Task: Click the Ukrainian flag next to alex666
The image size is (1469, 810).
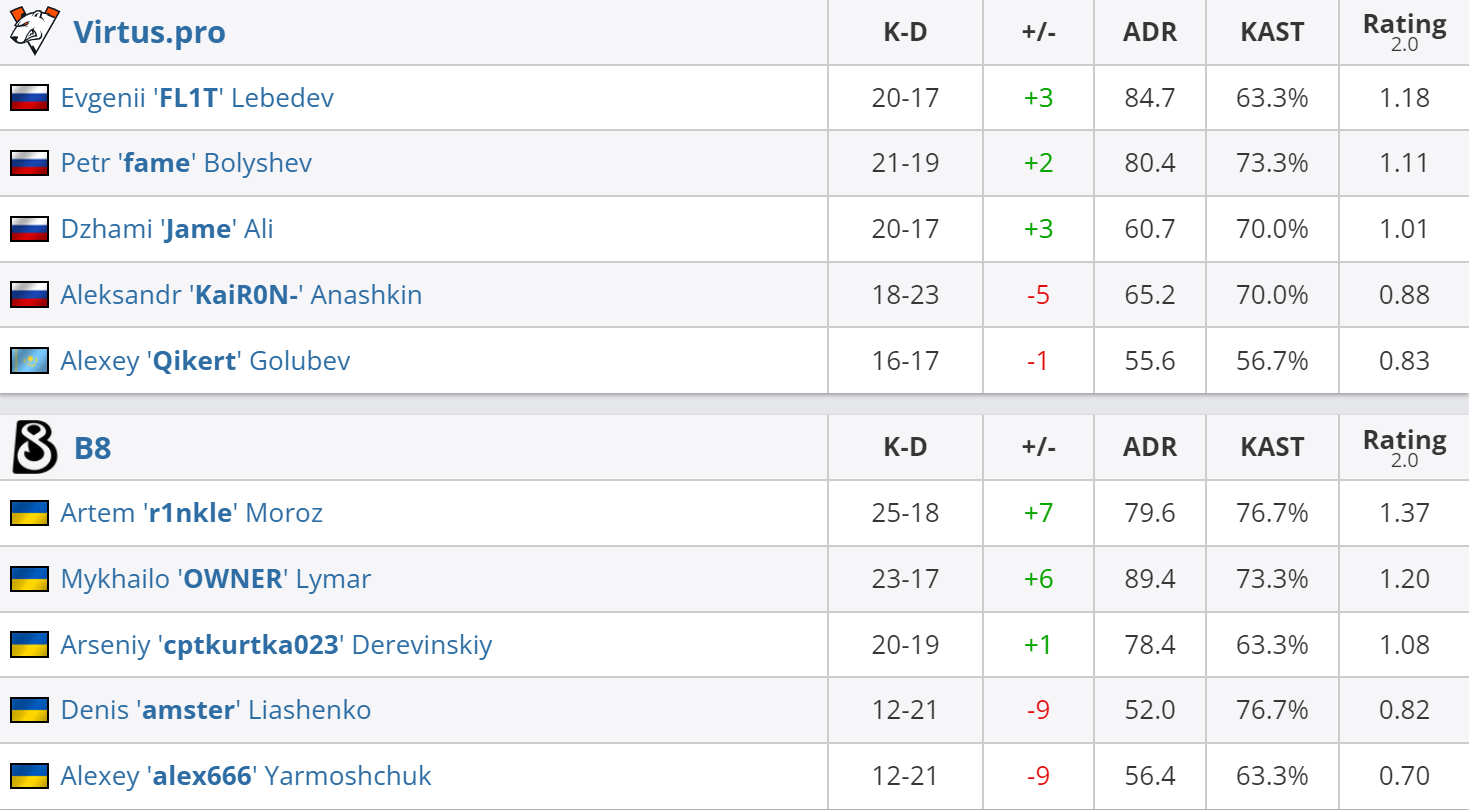Action: (30, 776)
